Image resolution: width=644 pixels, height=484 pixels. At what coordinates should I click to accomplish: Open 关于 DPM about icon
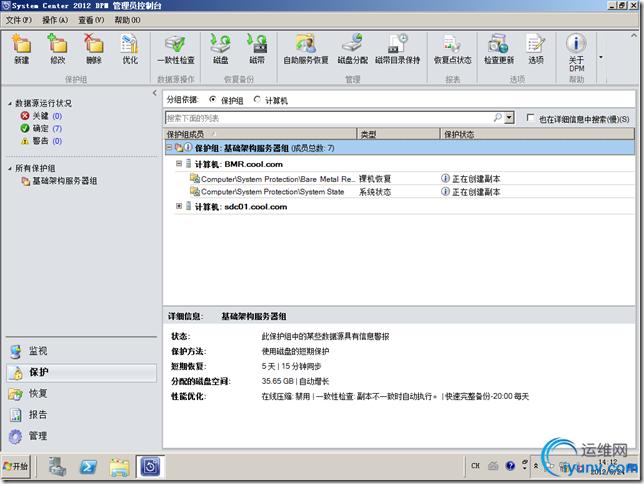click(576, 53)
